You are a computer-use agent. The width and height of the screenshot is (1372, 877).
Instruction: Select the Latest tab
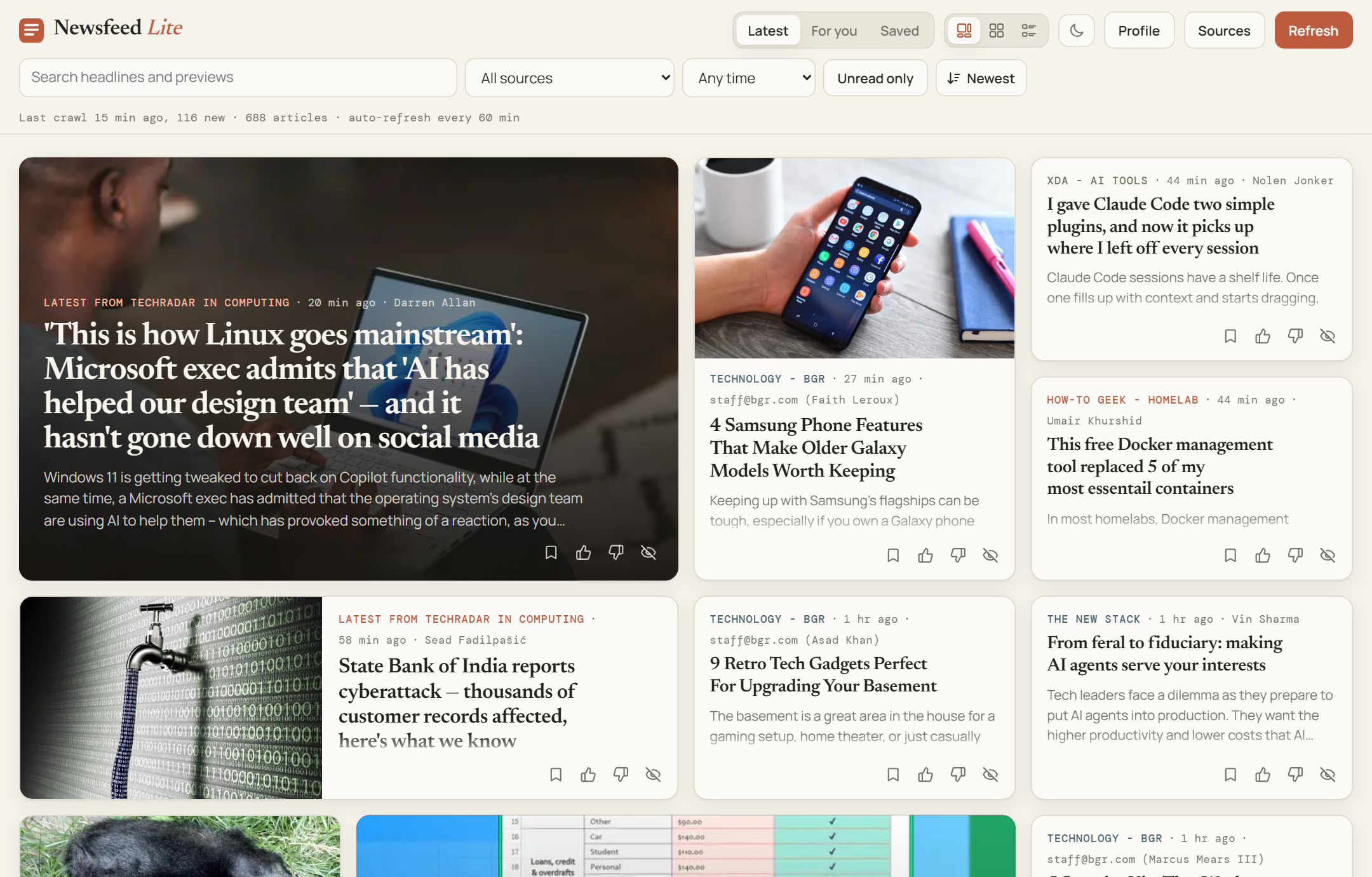(x=767, y=31)
